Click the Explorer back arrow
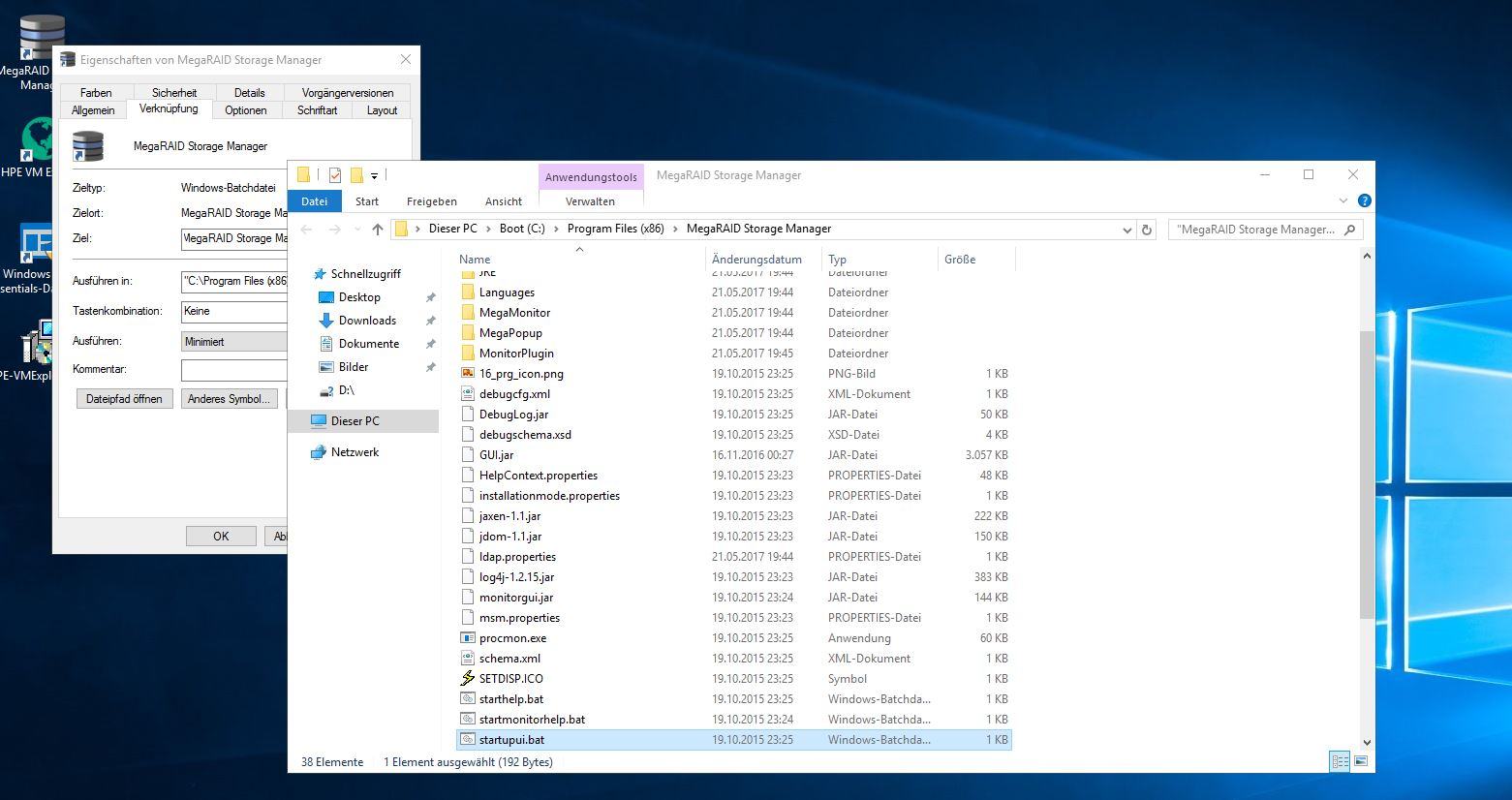The image size is (1512, 800). [307, 230]
